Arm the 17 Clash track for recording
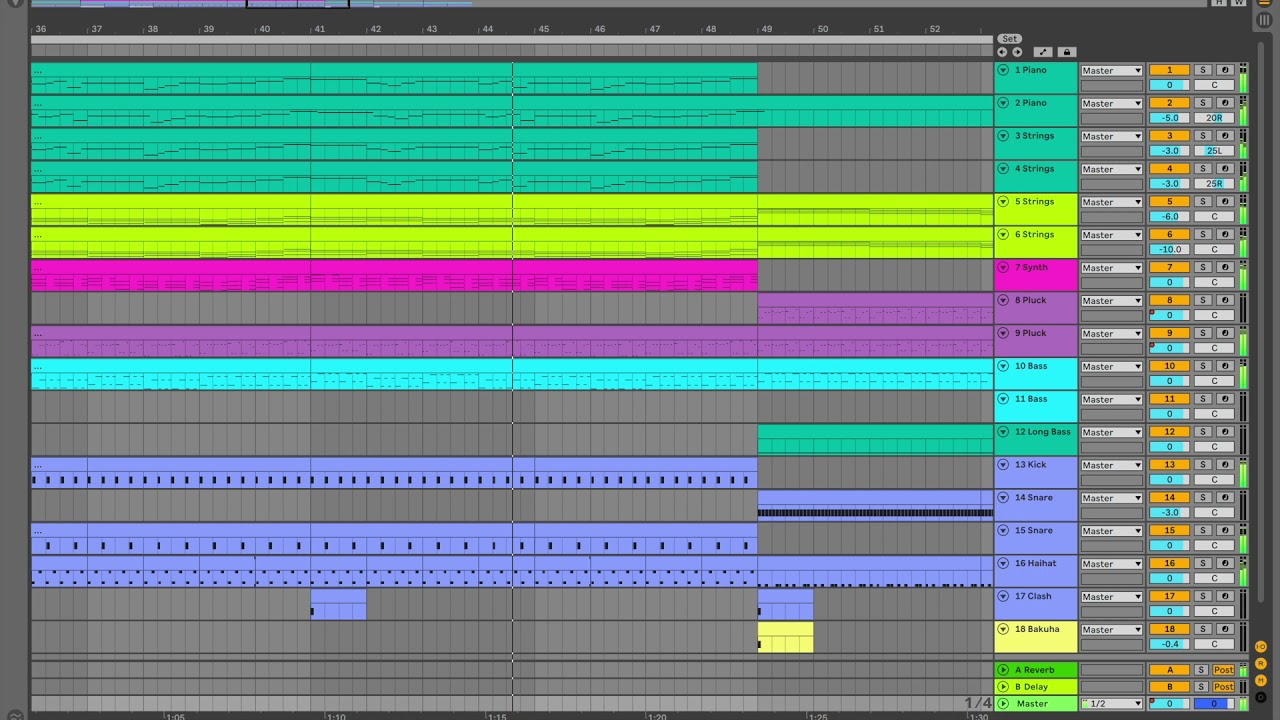 pyautogui.click(x=1224, y=597)
